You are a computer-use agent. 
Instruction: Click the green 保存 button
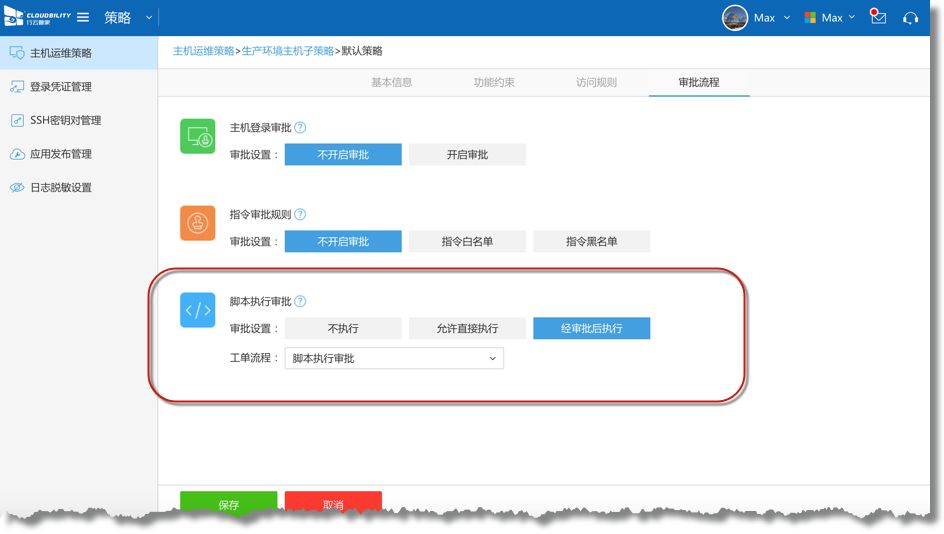(x=228, y=504)
